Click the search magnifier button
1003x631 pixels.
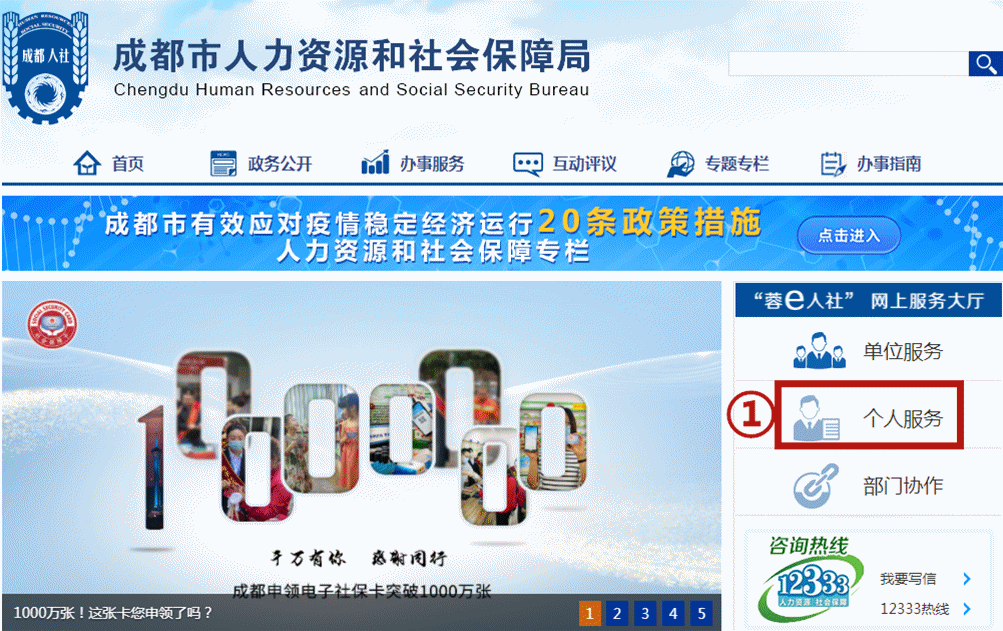coord(985,64)
